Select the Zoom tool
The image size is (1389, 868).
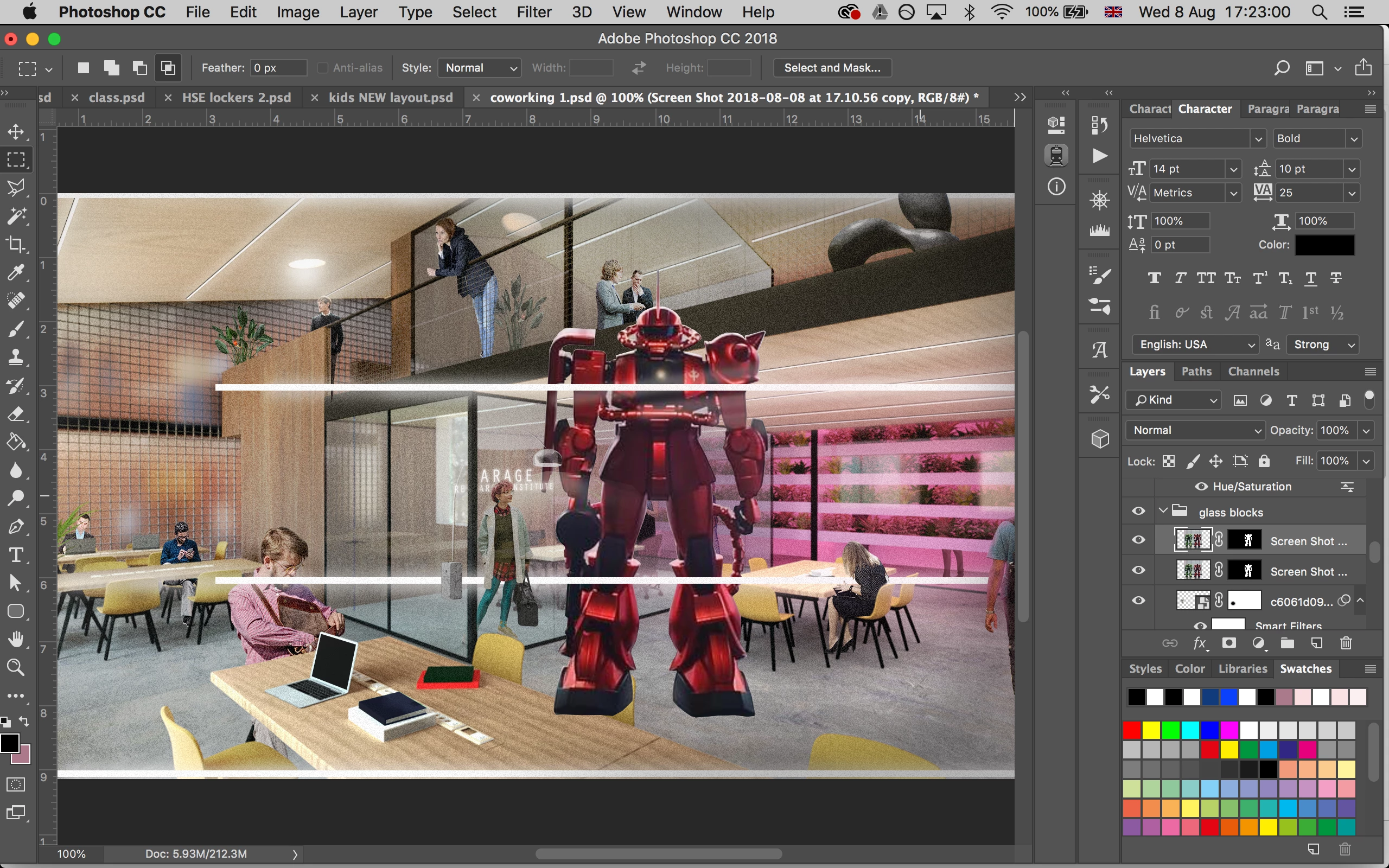click(x=16, y=667)
